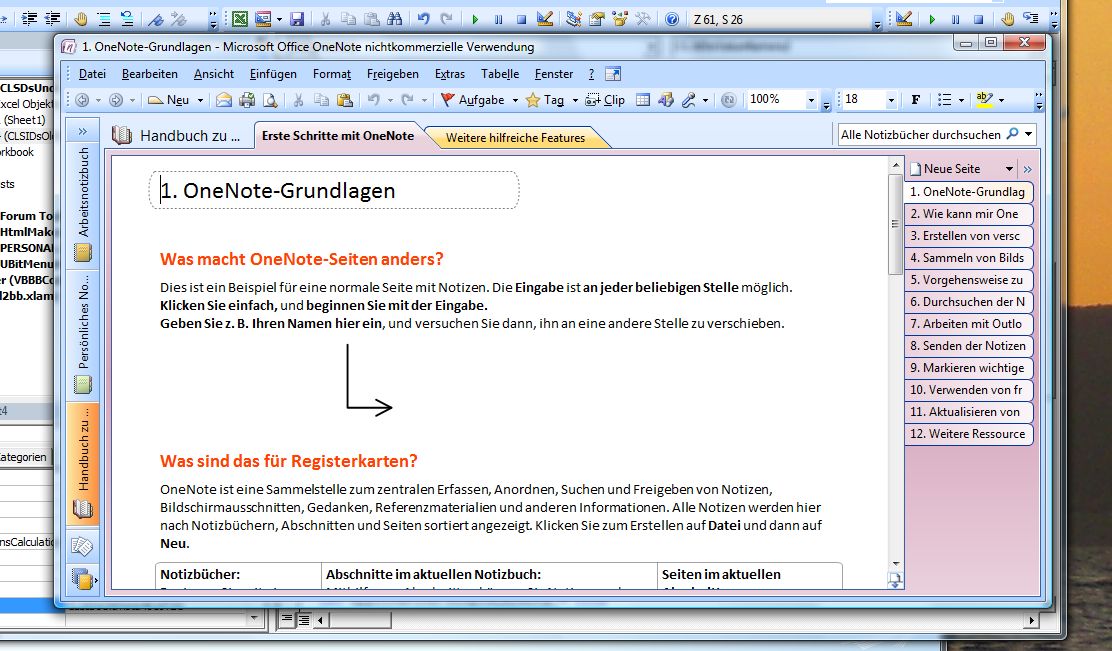Open the Bearbeiten menu
Screen dimensions: 1112x651
(x=150, y=74)
